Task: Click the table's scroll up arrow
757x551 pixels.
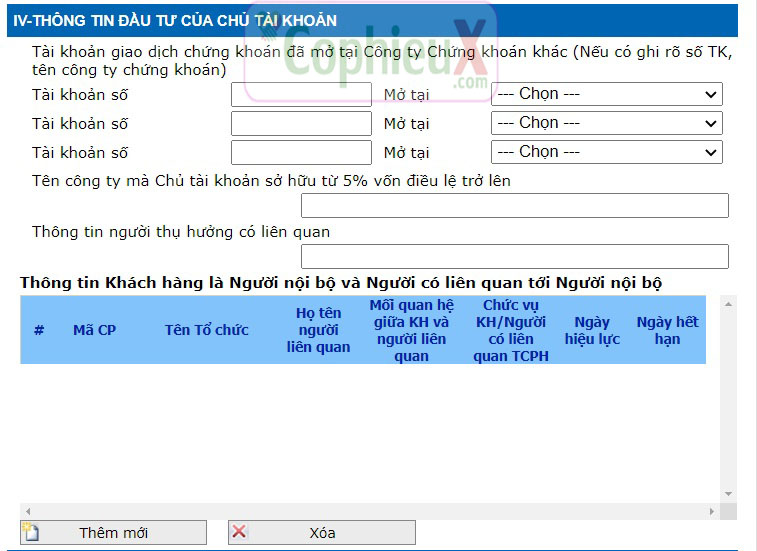Action: coord(728,303)
